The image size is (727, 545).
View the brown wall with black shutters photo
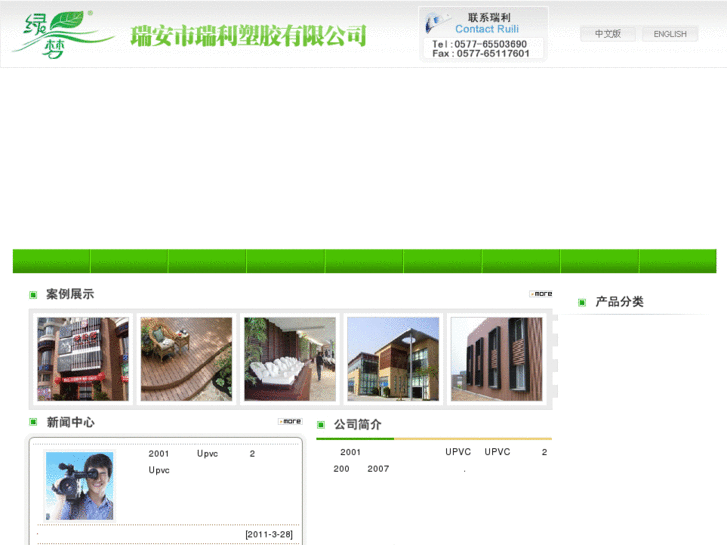[x=497, y=359]
